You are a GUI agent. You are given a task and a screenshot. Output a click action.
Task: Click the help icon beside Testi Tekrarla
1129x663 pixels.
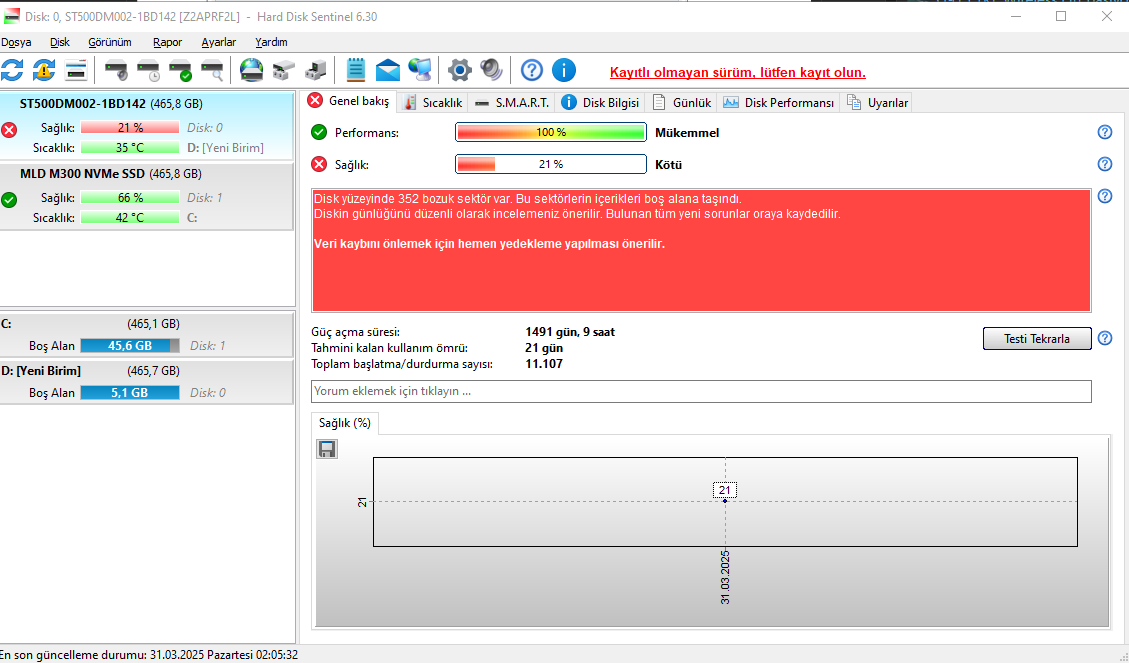[1105, 338]
